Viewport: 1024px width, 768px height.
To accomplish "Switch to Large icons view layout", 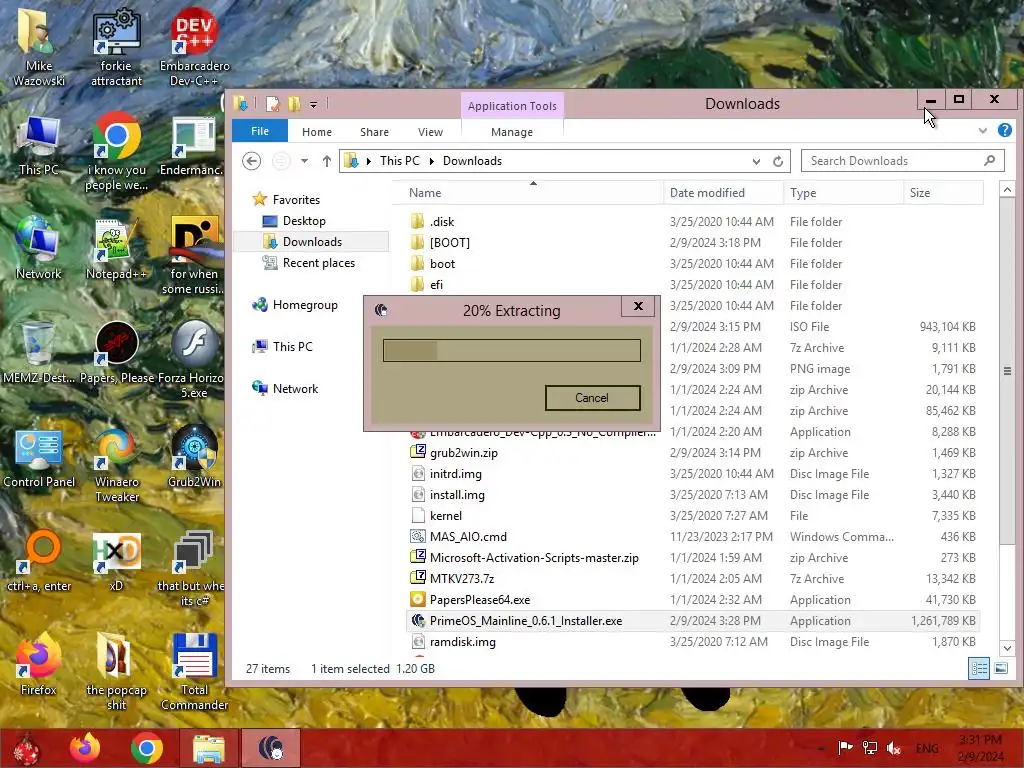I will click(x=1001, y=669).
